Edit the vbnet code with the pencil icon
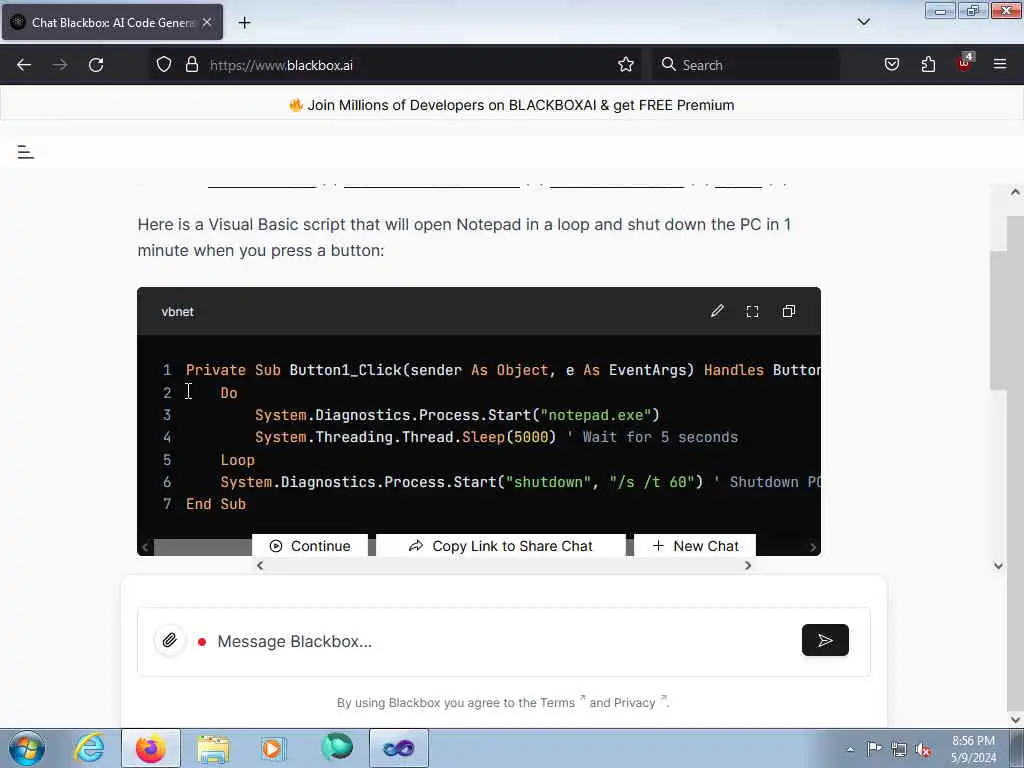The image size is (1024, 768). pyautogui.click(x=717, y=312)
